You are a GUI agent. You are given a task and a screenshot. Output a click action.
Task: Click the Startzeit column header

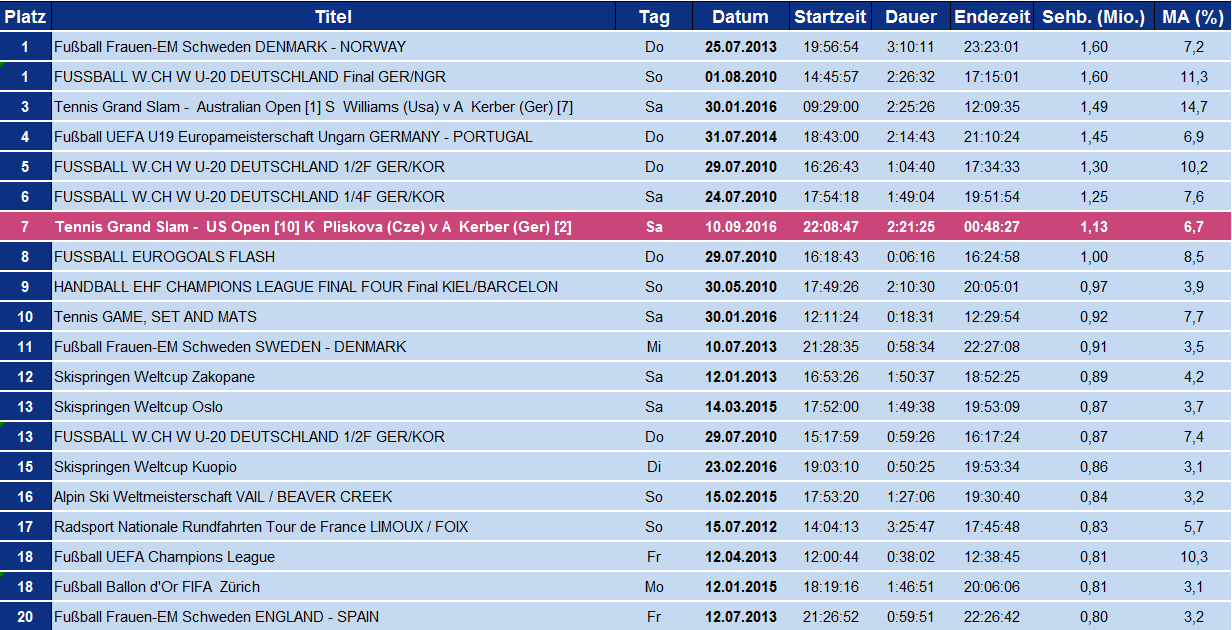pyautogui.click(x=829, y=16)
